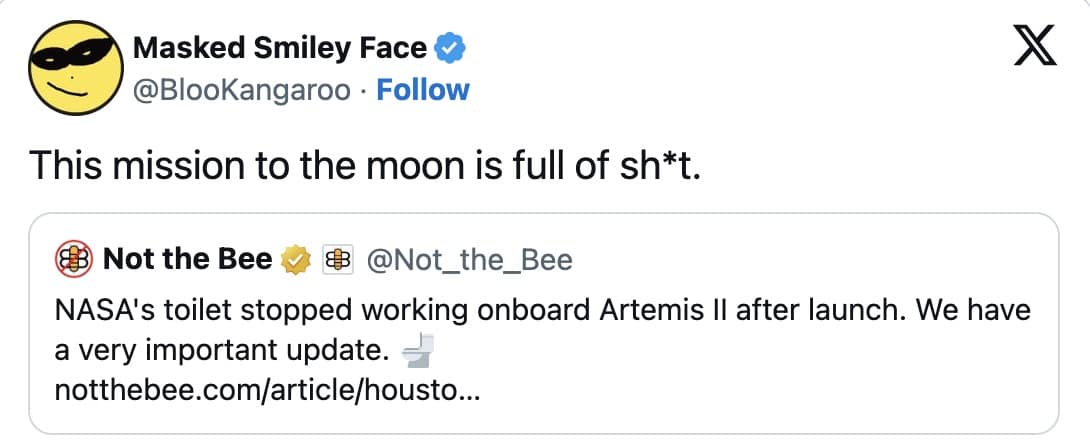The image size is (1090, 440).
Task: Click the gold verified badge
Action: point(293,260)
